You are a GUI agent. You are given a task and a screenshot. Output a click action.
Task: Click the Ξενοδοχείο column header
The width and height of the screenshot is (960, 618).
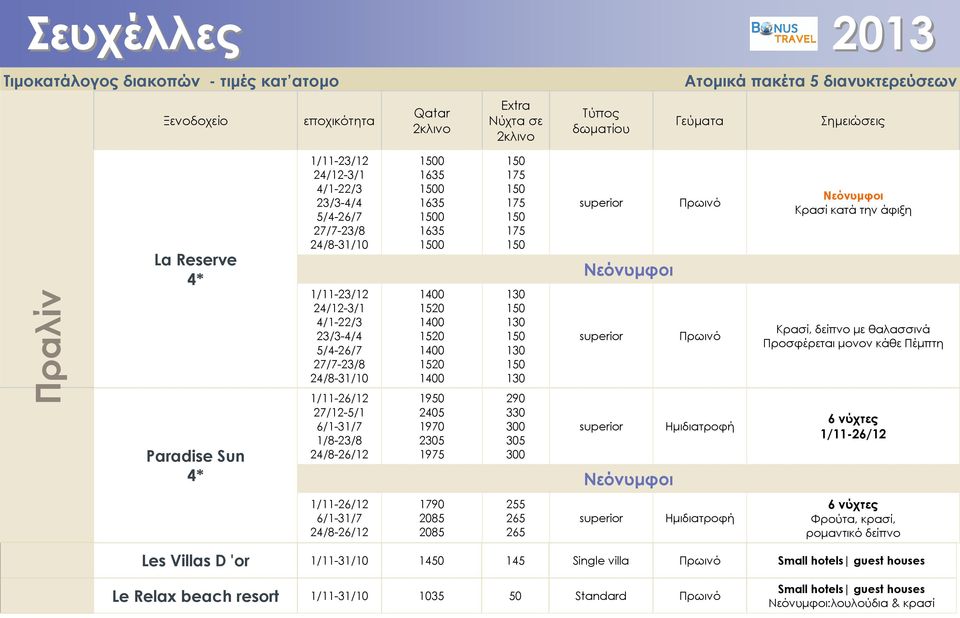tap(195, 121)
